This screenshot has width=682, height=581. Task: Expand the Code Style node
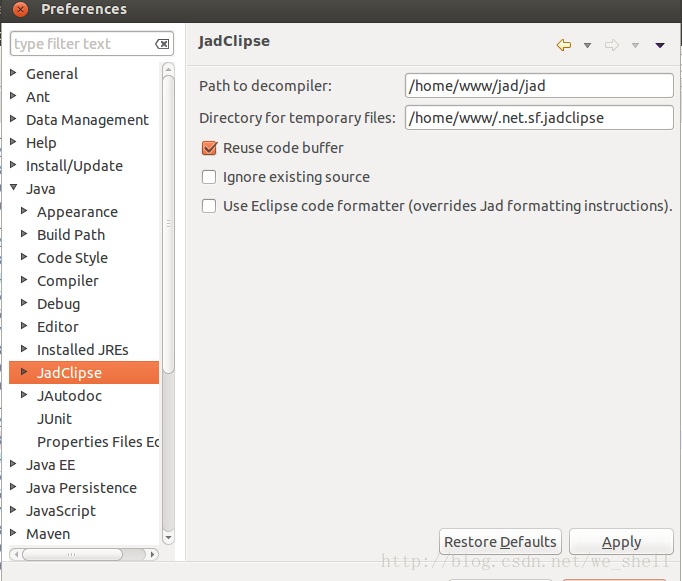(24, 257)
